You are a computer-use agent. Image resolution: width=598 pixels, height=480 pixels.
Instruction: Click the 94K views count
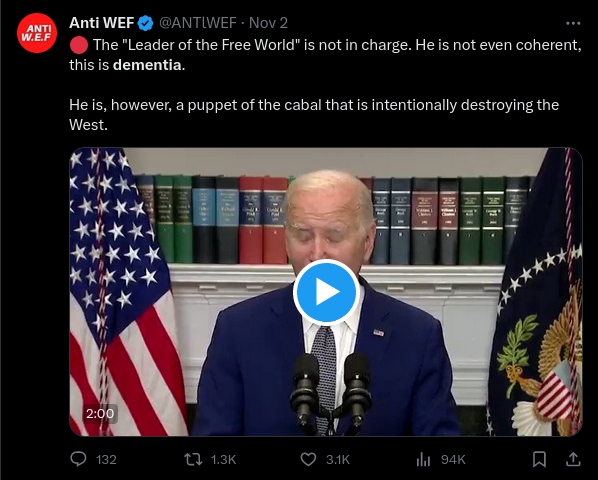click(453, 459)
